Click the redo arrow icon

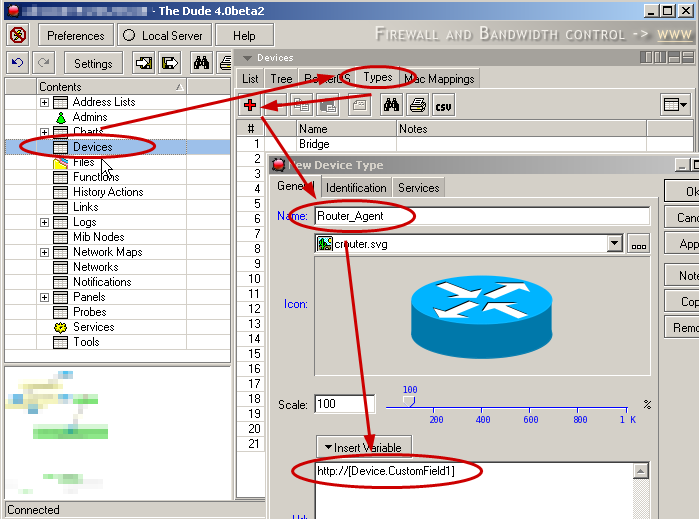point(44,63)
